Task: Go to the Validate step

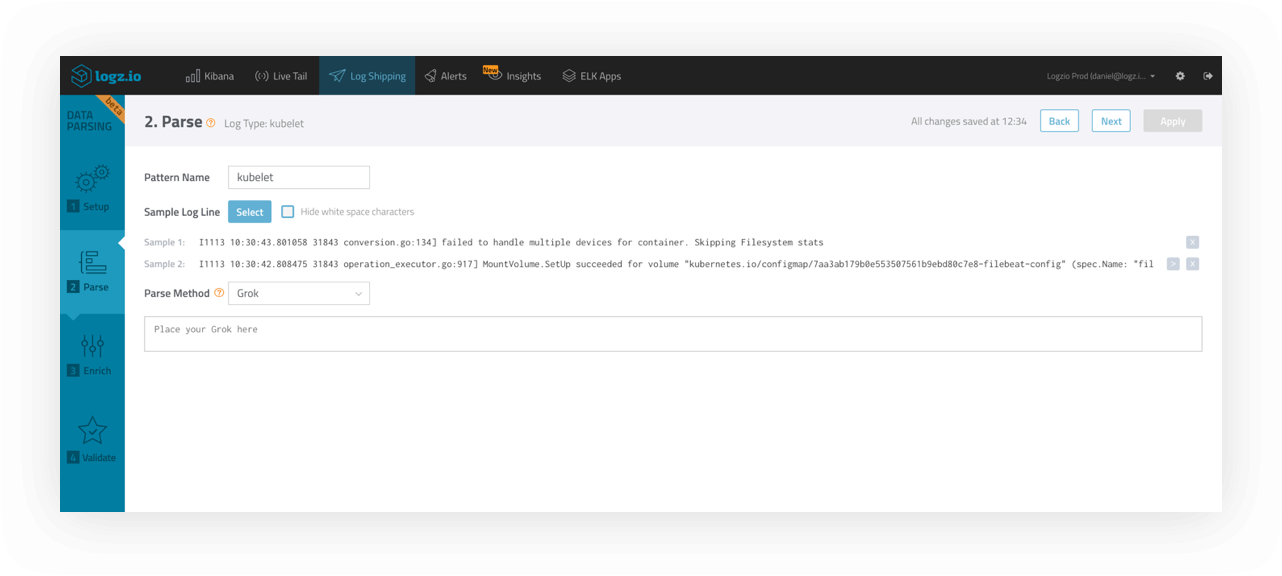Action: (x=92, y=440)
